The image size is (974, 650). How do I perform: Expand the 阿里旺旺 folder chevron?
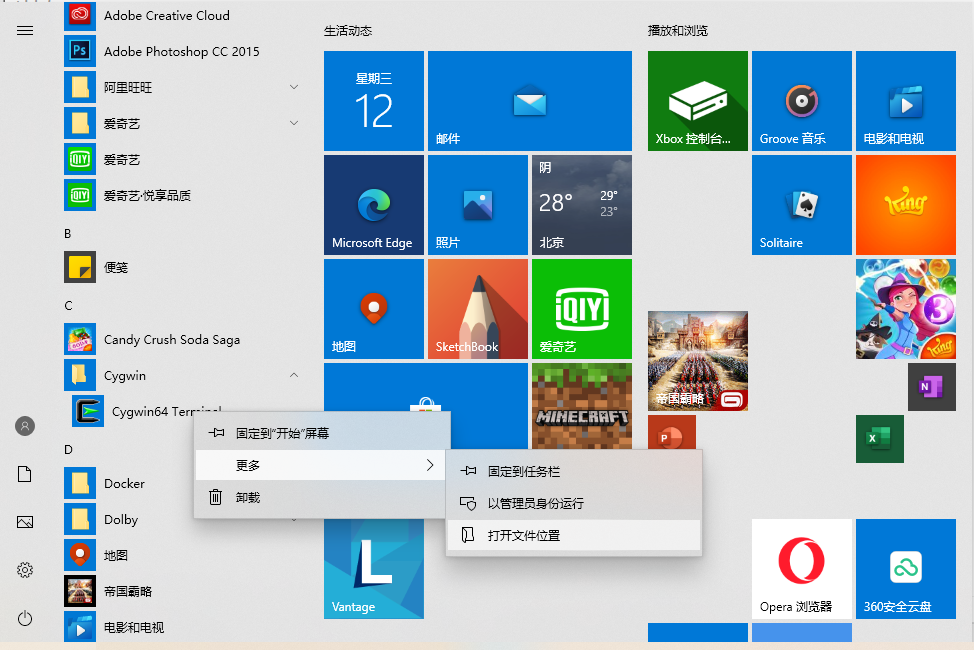(294, 88)
